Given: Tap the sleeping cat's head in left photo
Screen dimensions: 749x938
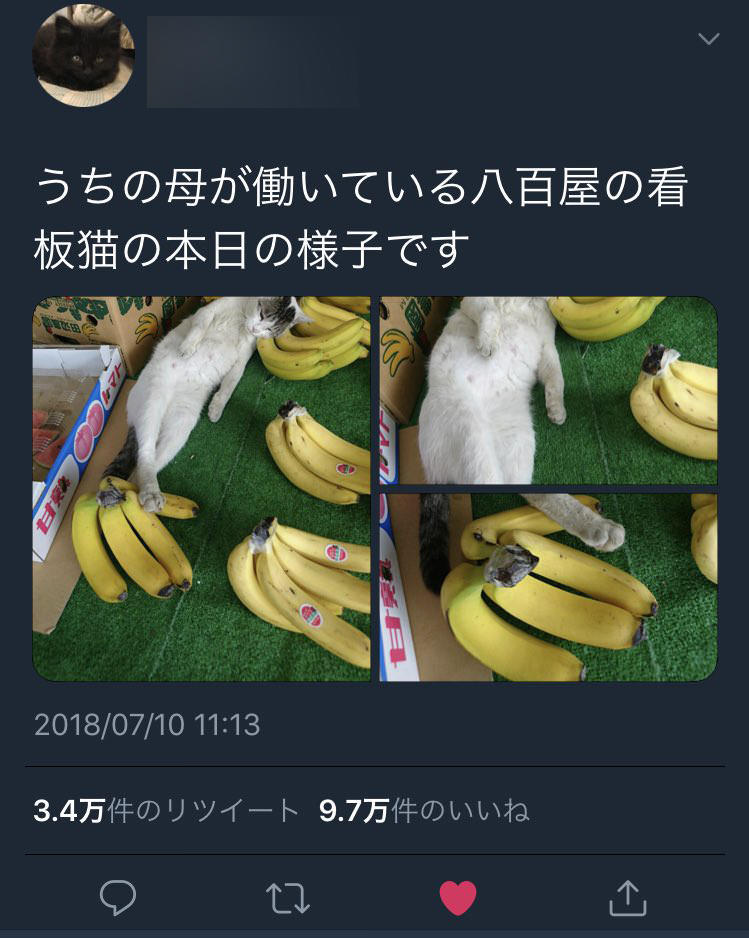Looking at the screenshot, I should (276, 316).
